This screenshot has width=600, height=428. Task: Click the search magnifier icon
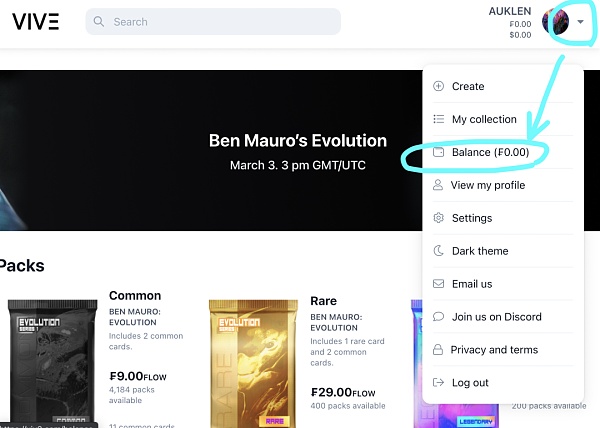point(99,21)
